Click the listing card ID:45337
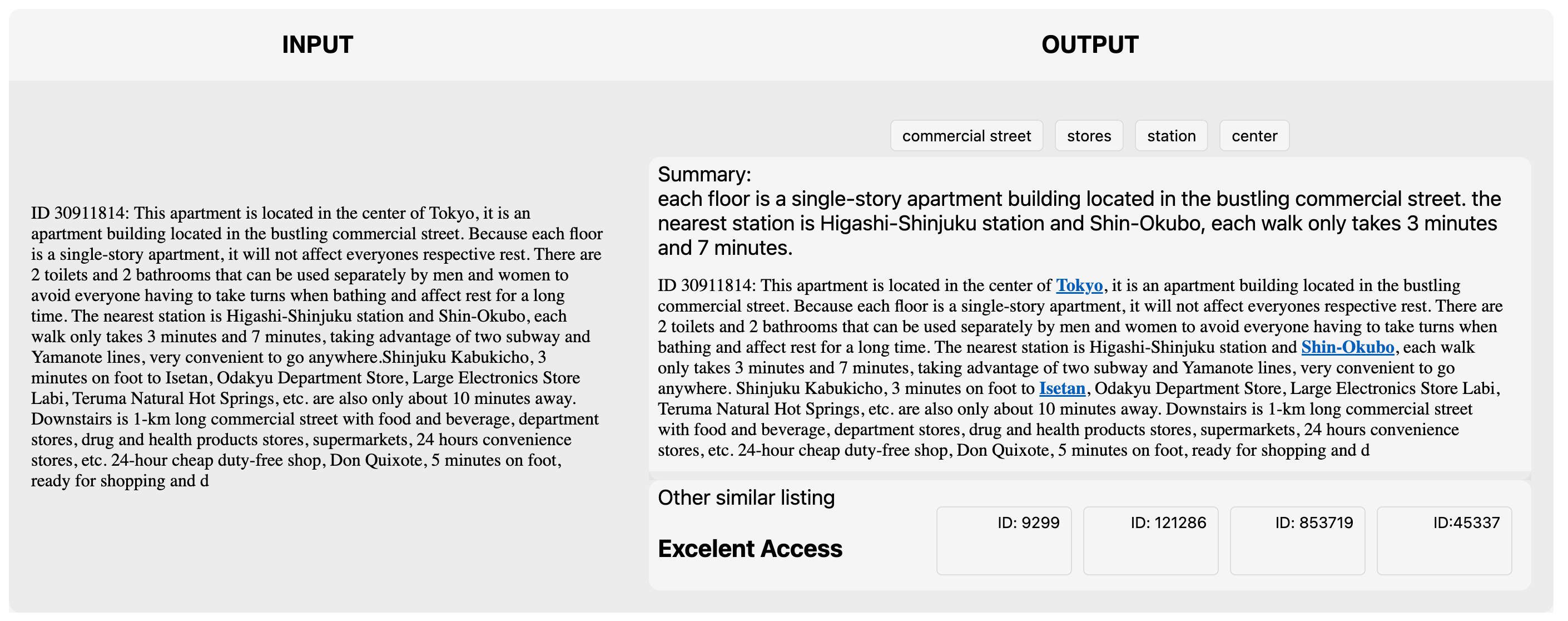1568x621 pixels. click(1443, 540)
